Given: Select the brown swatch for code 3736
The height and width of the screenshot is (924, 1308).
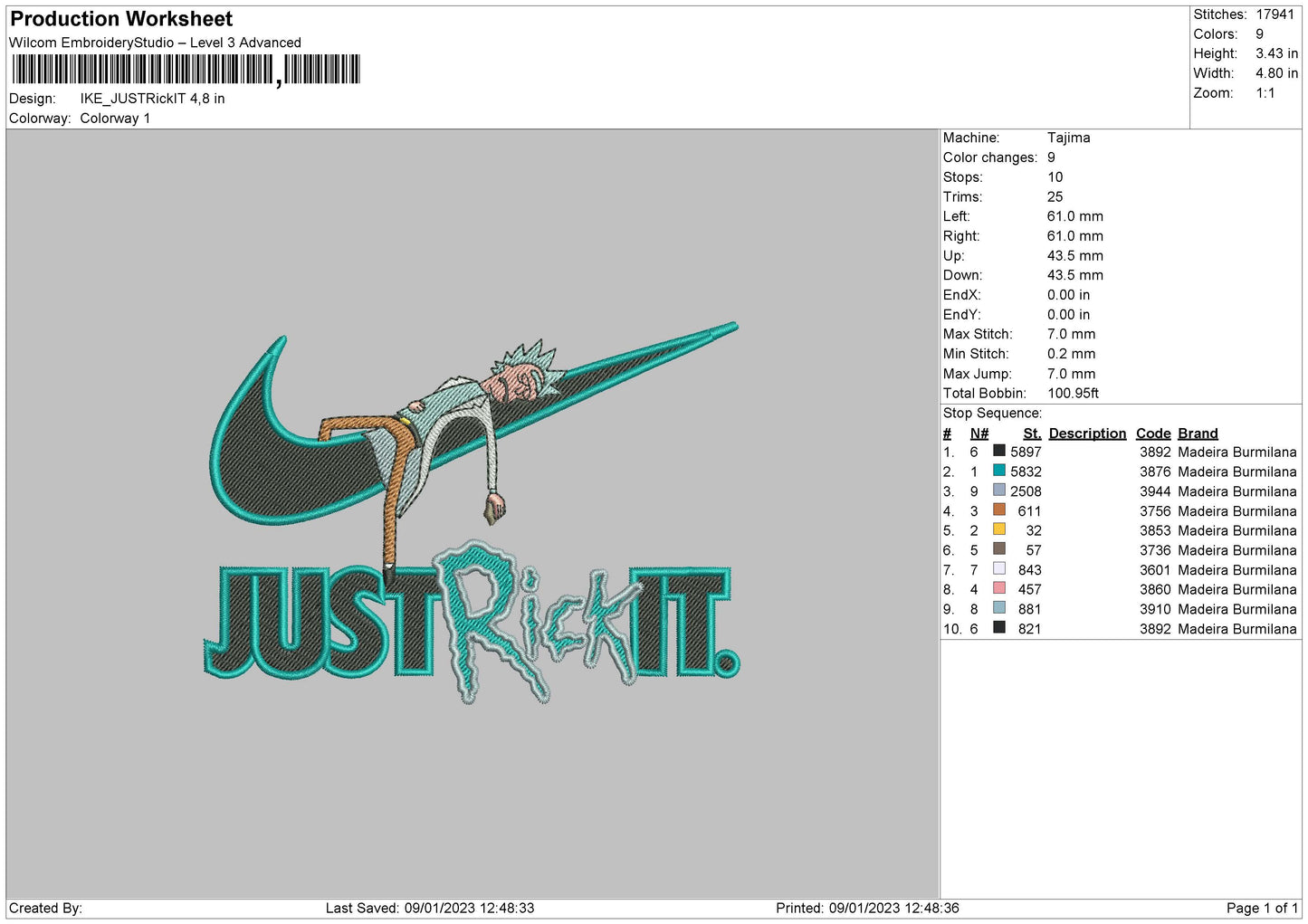Looking at the screenshot, I should pyautogui.click(x=998, y=549).
